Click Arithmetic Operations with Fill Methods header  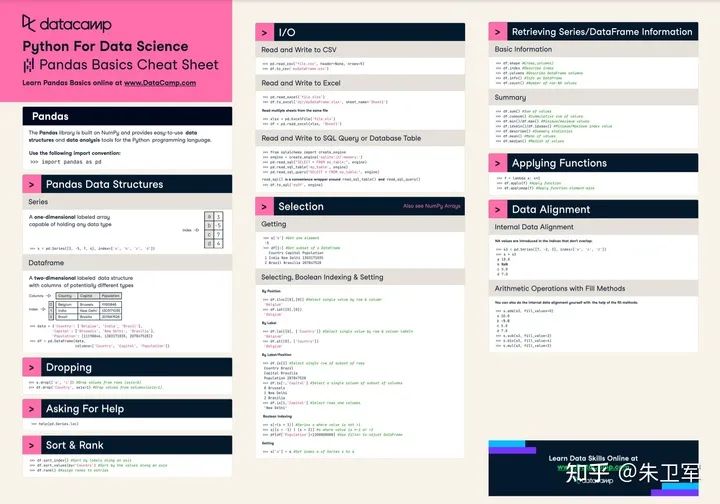(x=593, y=288)
